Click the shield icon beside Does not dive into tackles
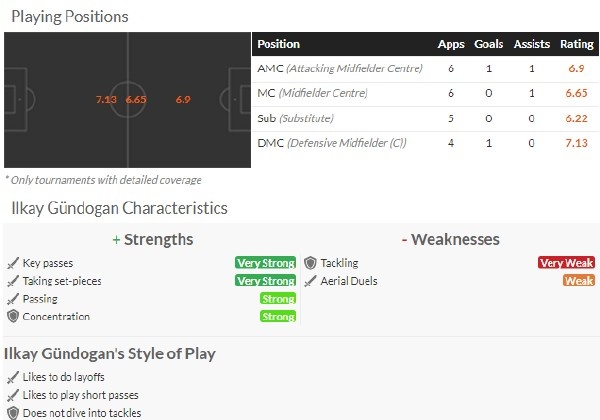This screenshot has height=420, width=600. pos(13,412)
